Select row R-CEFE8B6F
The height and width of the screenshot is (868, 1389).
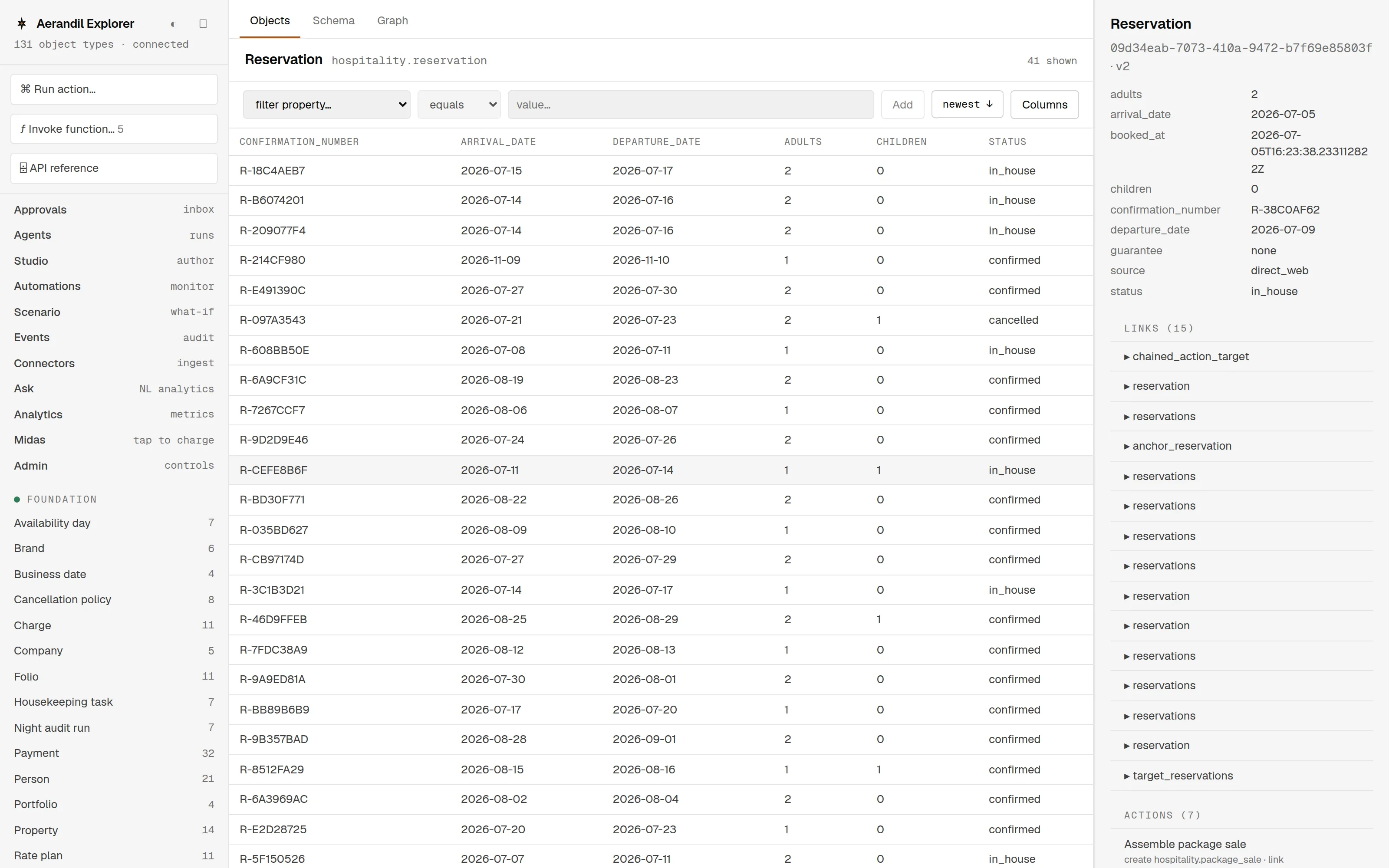[661, 470]
